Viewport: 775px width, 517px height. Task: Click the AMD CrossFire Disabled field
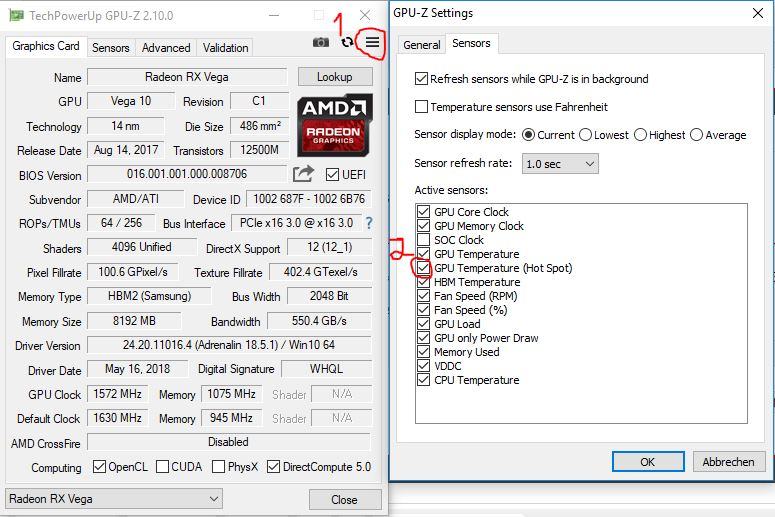[229, 442]
